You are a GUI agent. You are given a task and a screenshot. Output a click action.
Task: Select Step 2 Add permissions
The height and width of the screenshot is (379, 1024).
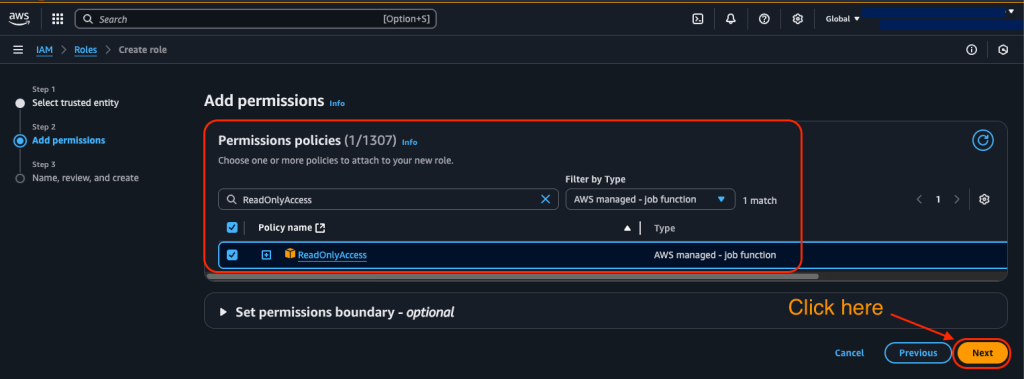point(69,140)
